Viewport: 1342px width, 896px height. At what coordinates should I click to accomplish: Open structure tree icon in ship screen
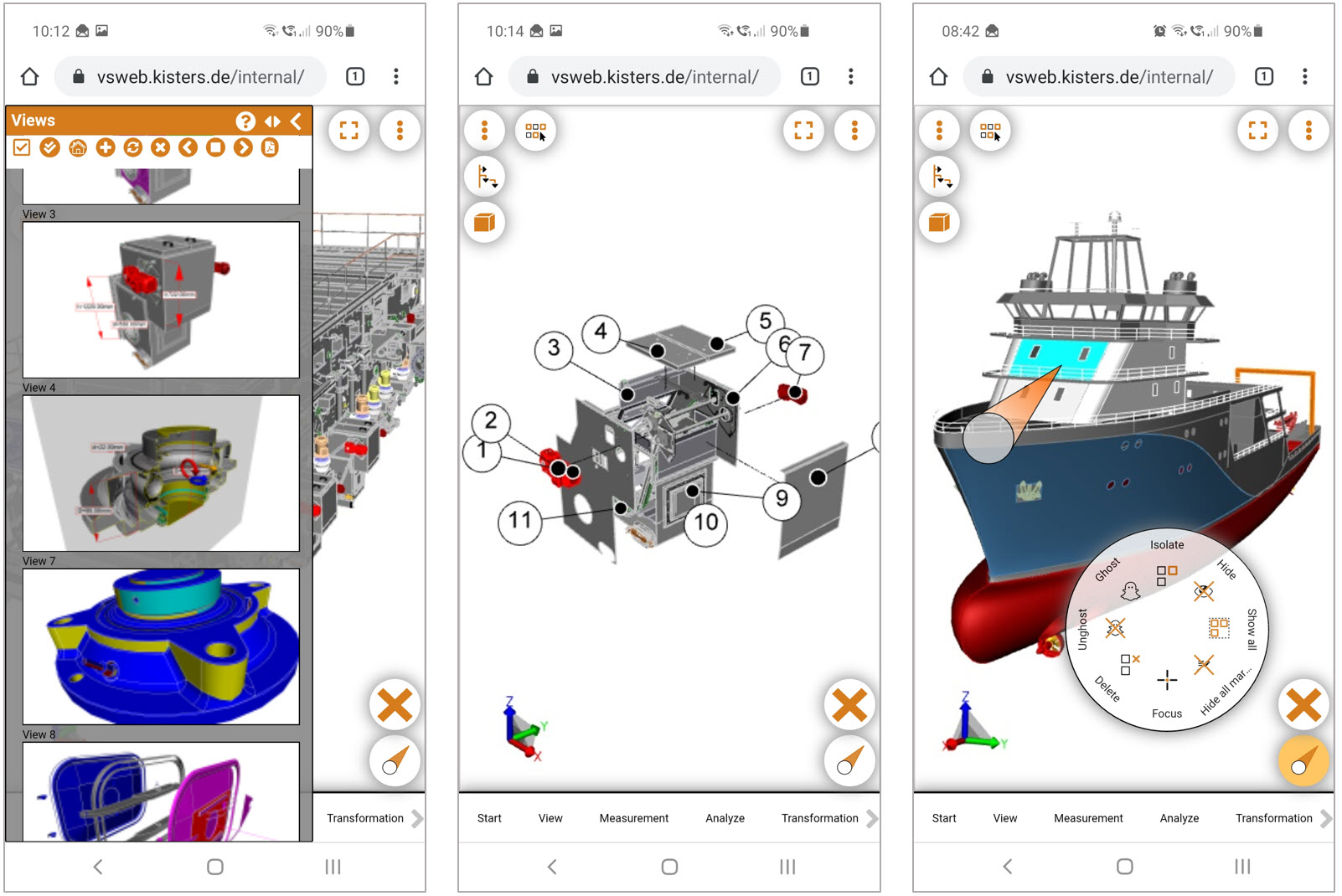click(x=939, y=177)
